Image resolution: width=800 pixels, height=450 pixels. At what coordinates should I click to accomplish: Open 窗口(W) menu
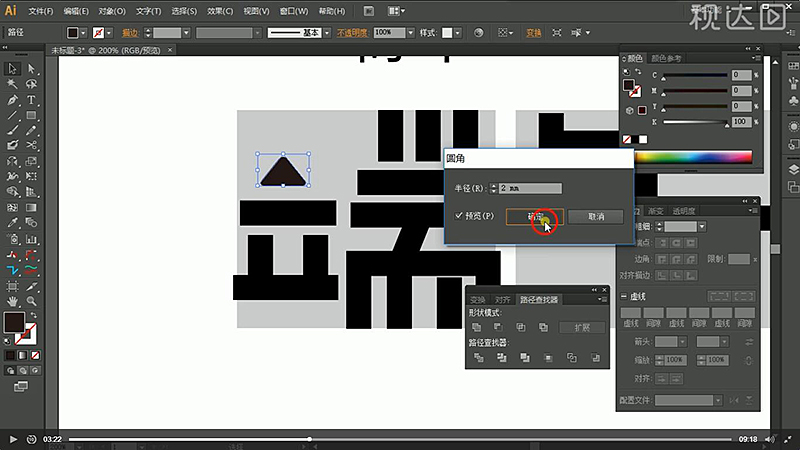294,11
